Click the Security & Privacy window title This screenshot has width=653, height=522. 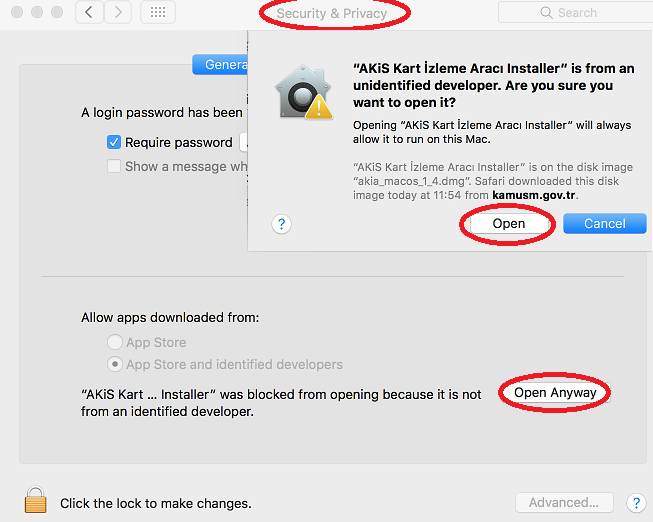pyautogui.click(x=332, y=13)
